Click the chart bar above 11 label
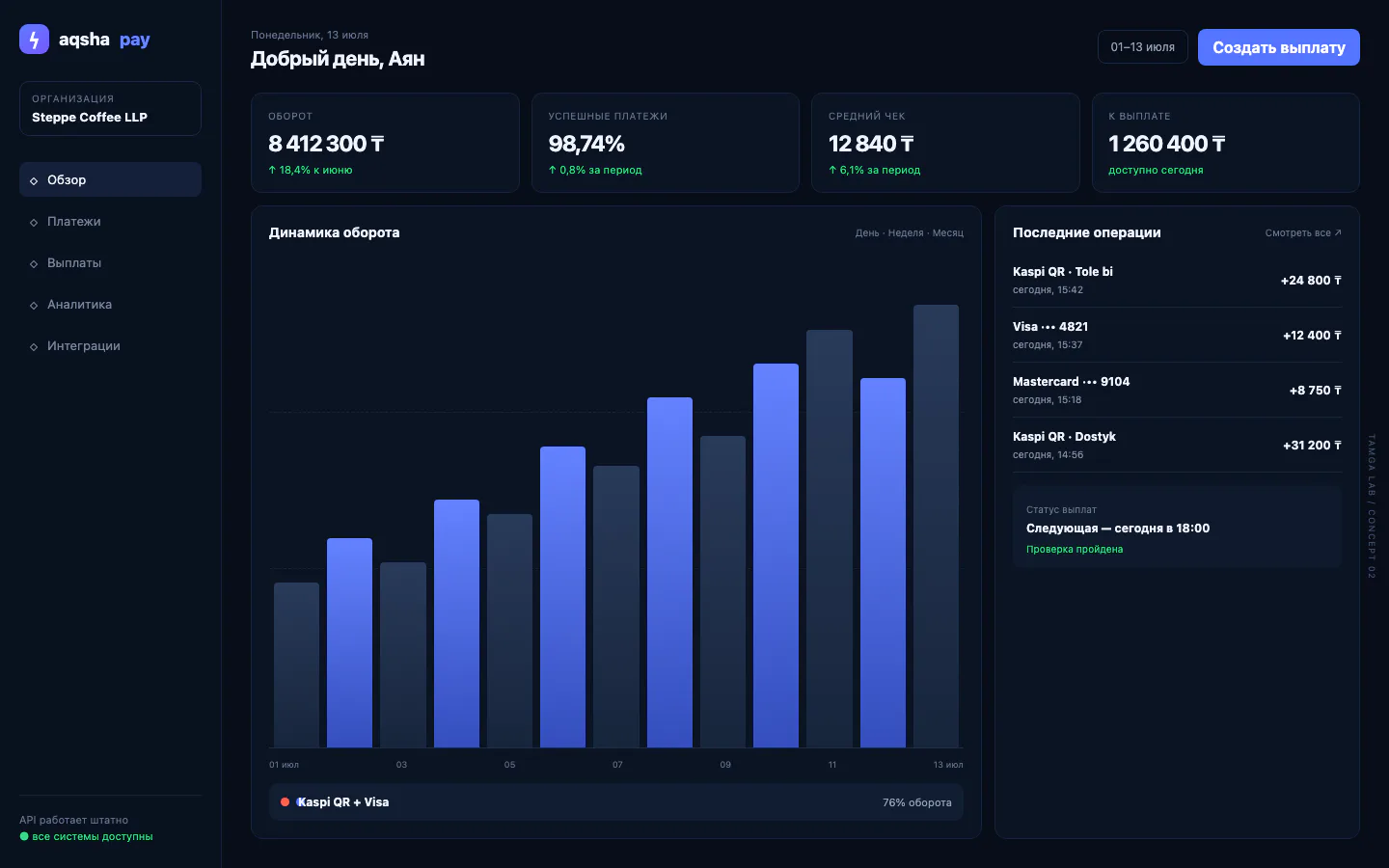This screenshot has width=1389, height=868. [x=830, y=538]
